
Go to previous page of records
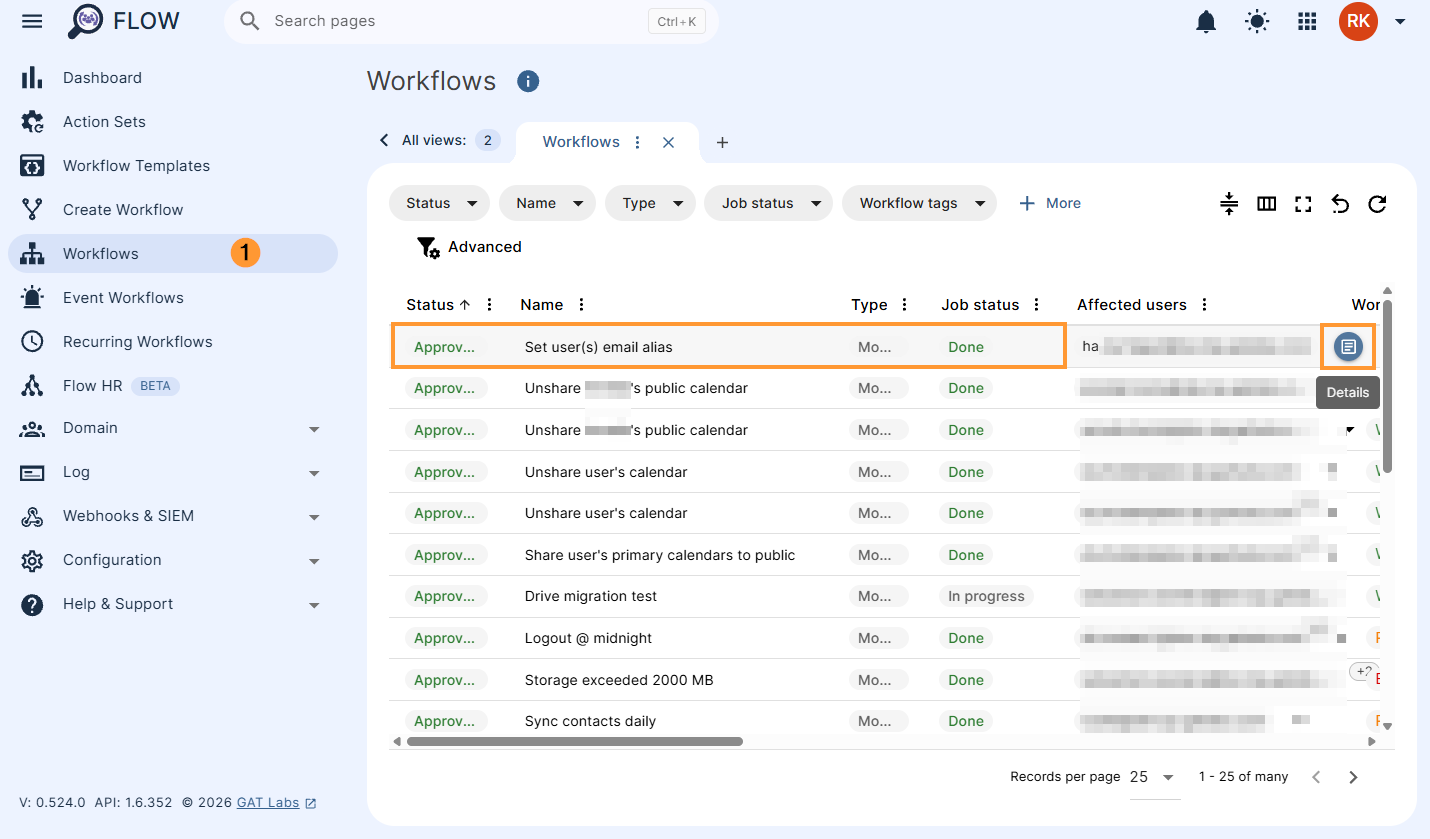tap(1316, 777)
